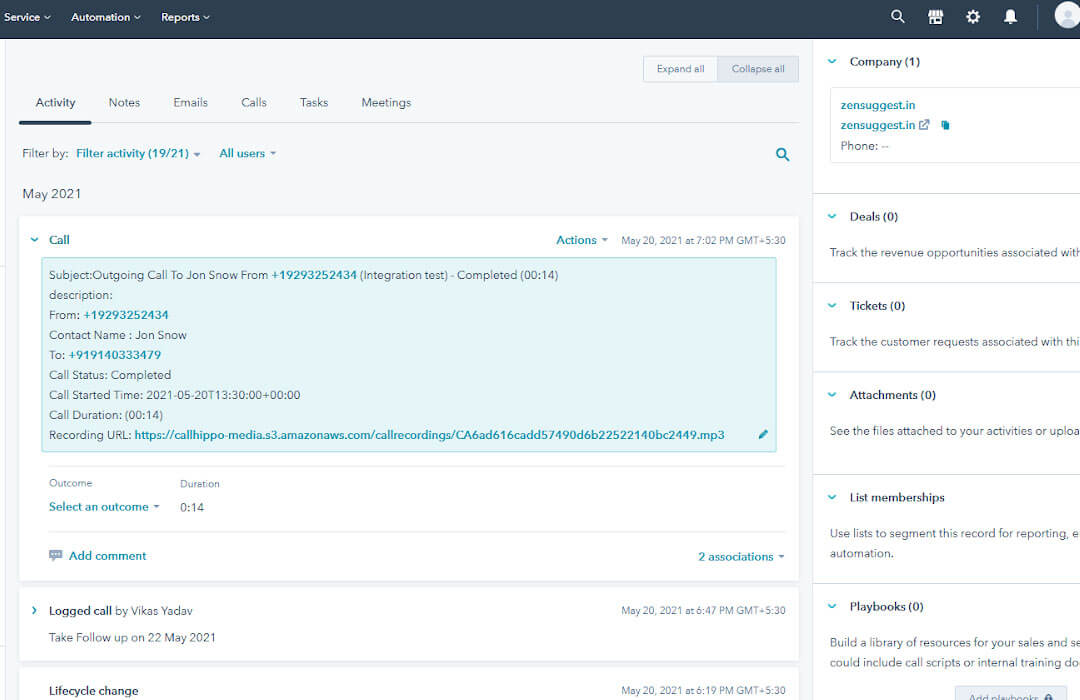Collapse the Playbooks (0) section
Image resolution: width=1080 pixels, height=700 pixels.
click(832, 606)
